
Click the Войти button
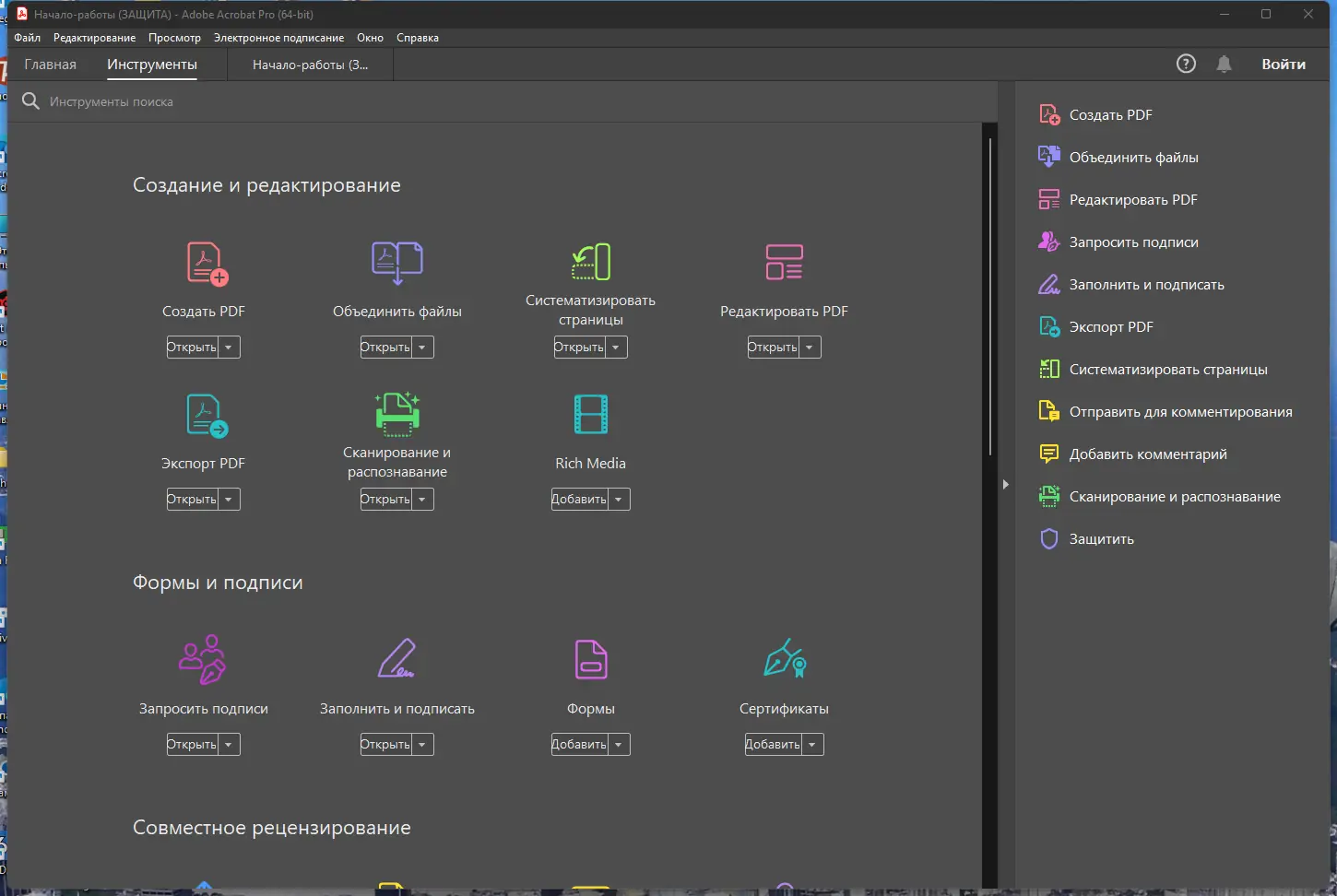[x=1284, y=64]
